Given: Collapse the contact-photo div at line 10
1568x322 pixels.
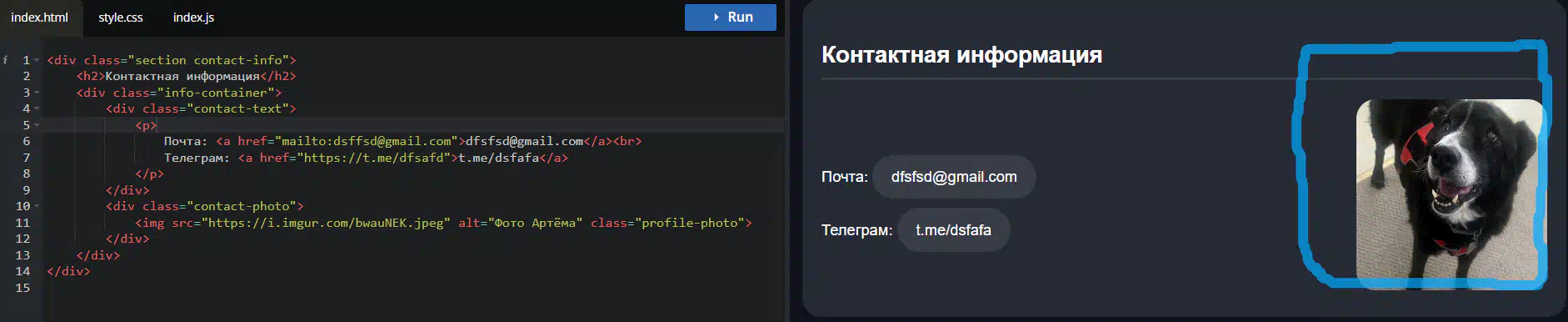Looking at the screenshot, I should (37, 206).
